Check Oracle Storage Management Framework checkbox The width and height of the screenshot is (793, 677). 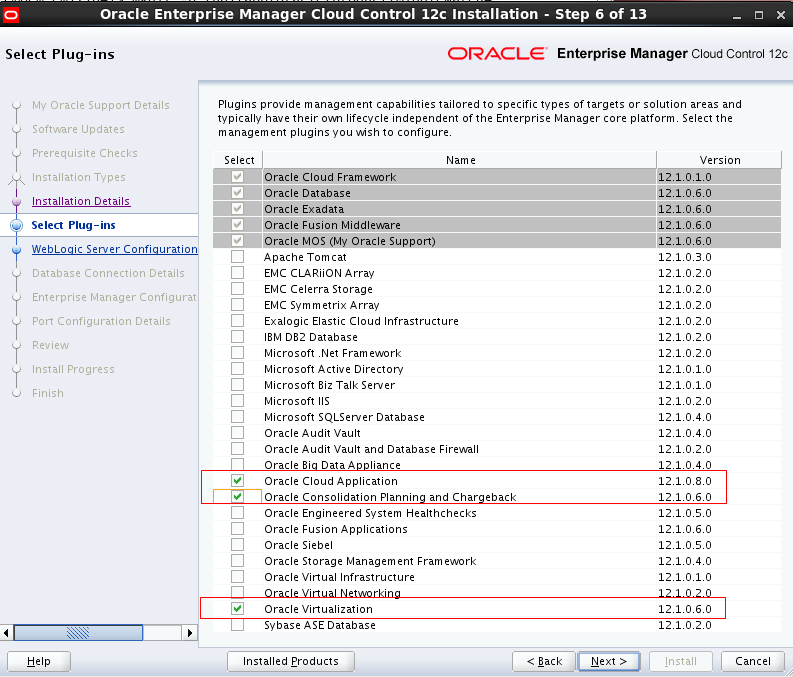[x=237, y=561]
